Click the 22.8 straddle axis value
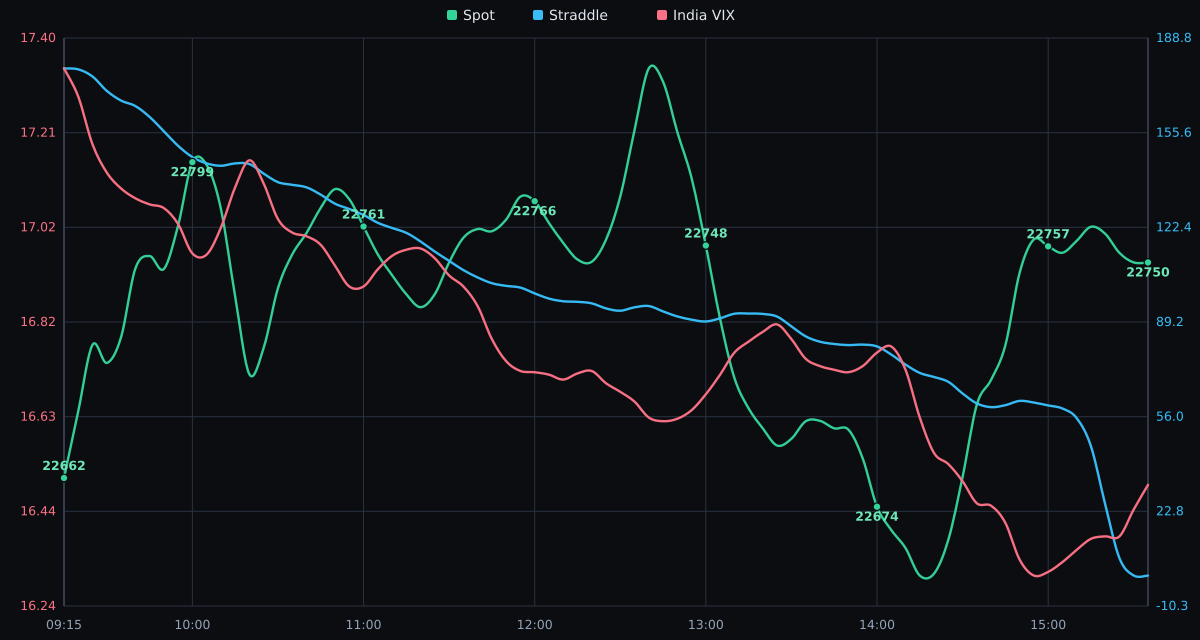Screen dimensions: 1200x640 click(x=1170, y=511)
